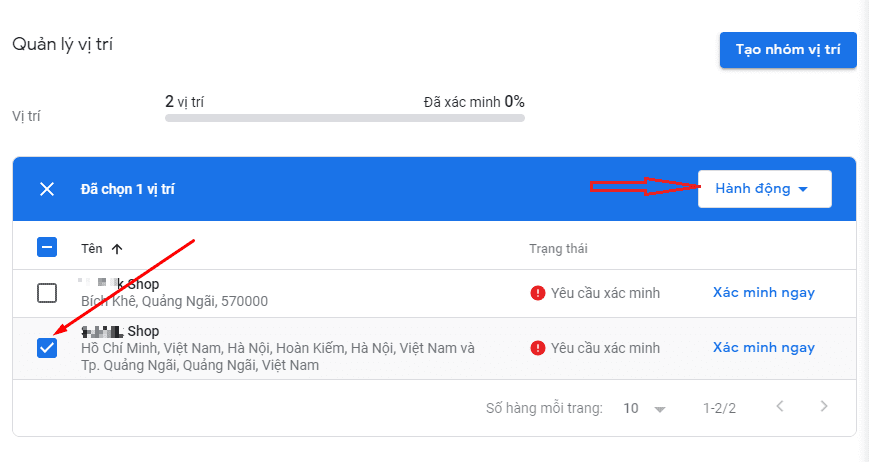Open the Hành động dropdown
Viewport: 869px width, 462px height.
point(764,189)
